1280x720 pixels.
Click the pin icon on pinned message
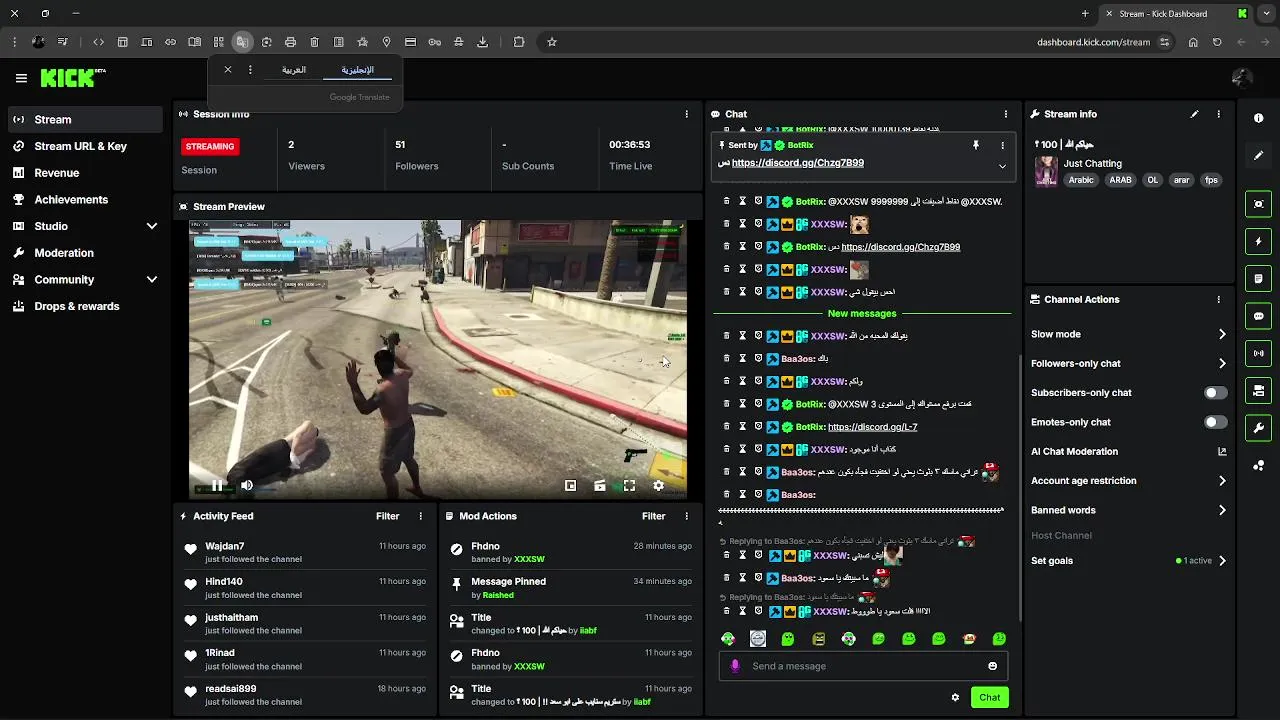coord(976,145)
